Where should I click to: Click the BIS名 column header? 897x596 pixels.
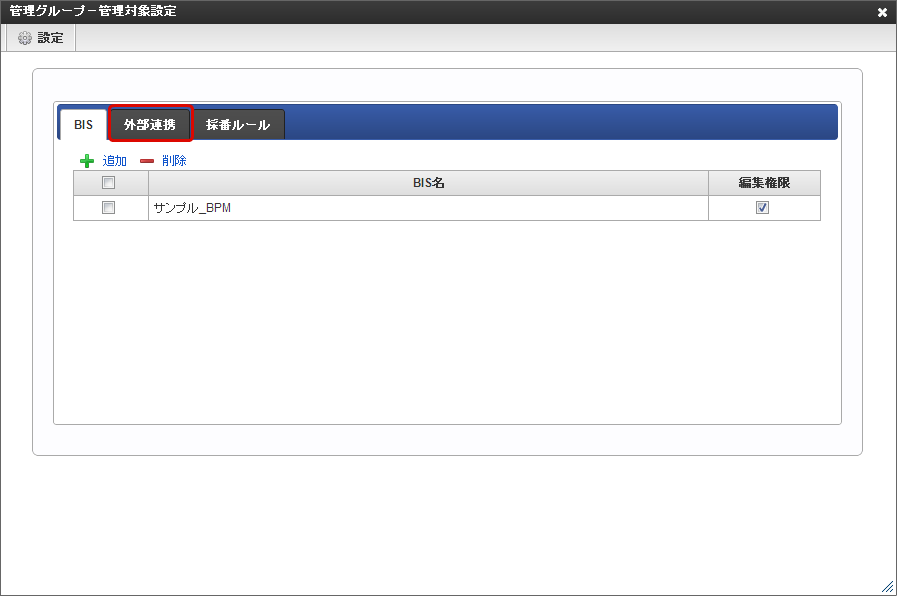click(428, 183)
